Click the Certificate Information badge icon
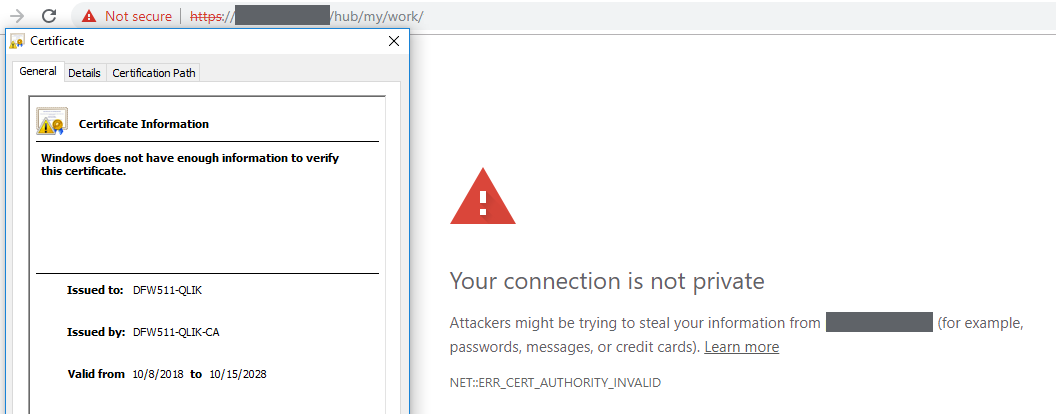 (52, 122)
